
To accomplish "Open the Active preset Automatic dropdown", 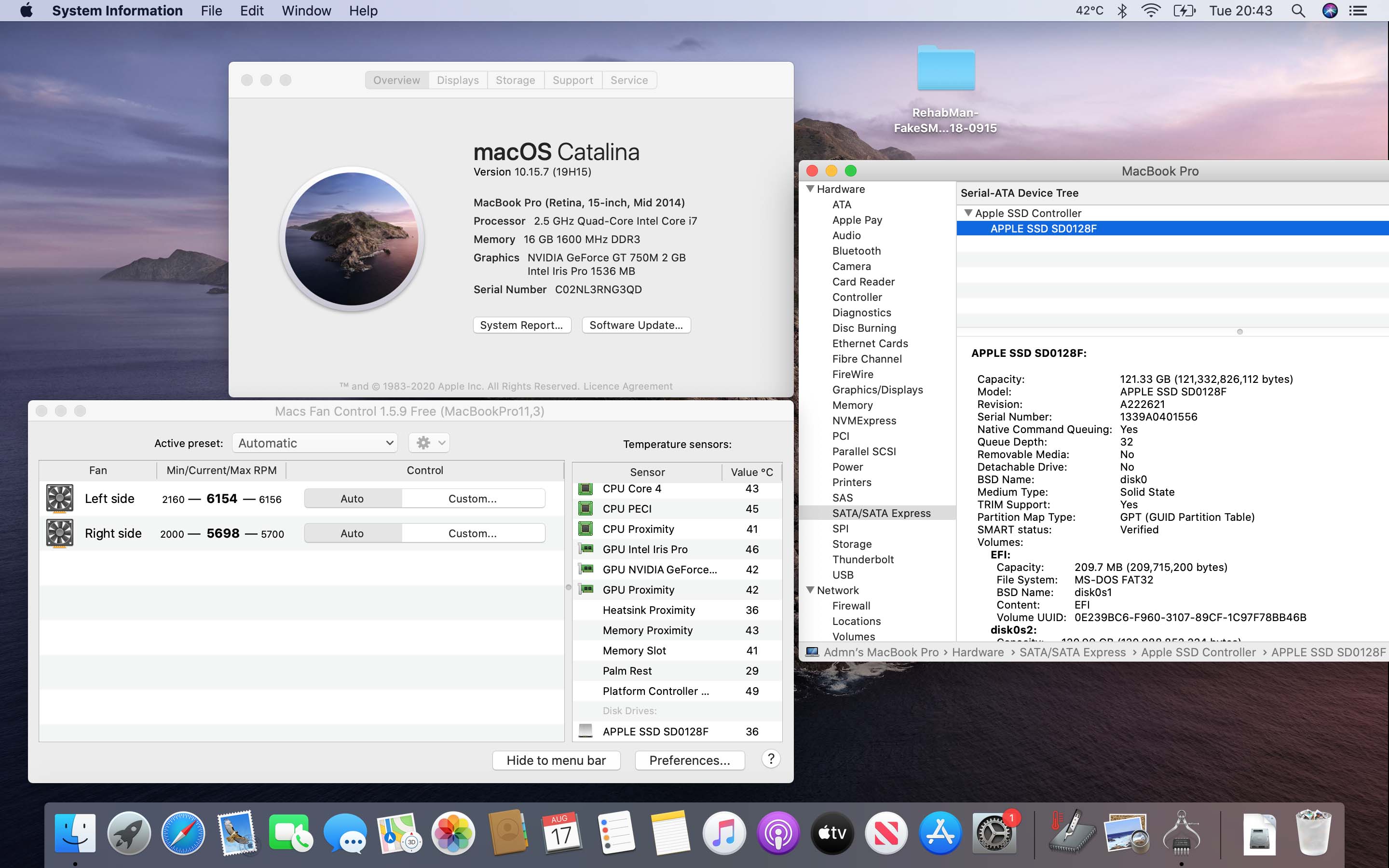I will tap(314, 443).
